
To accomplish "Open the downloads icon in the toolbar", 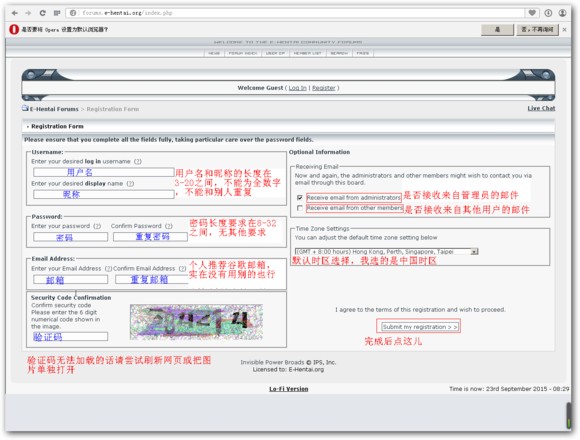I will coord(548,13).
